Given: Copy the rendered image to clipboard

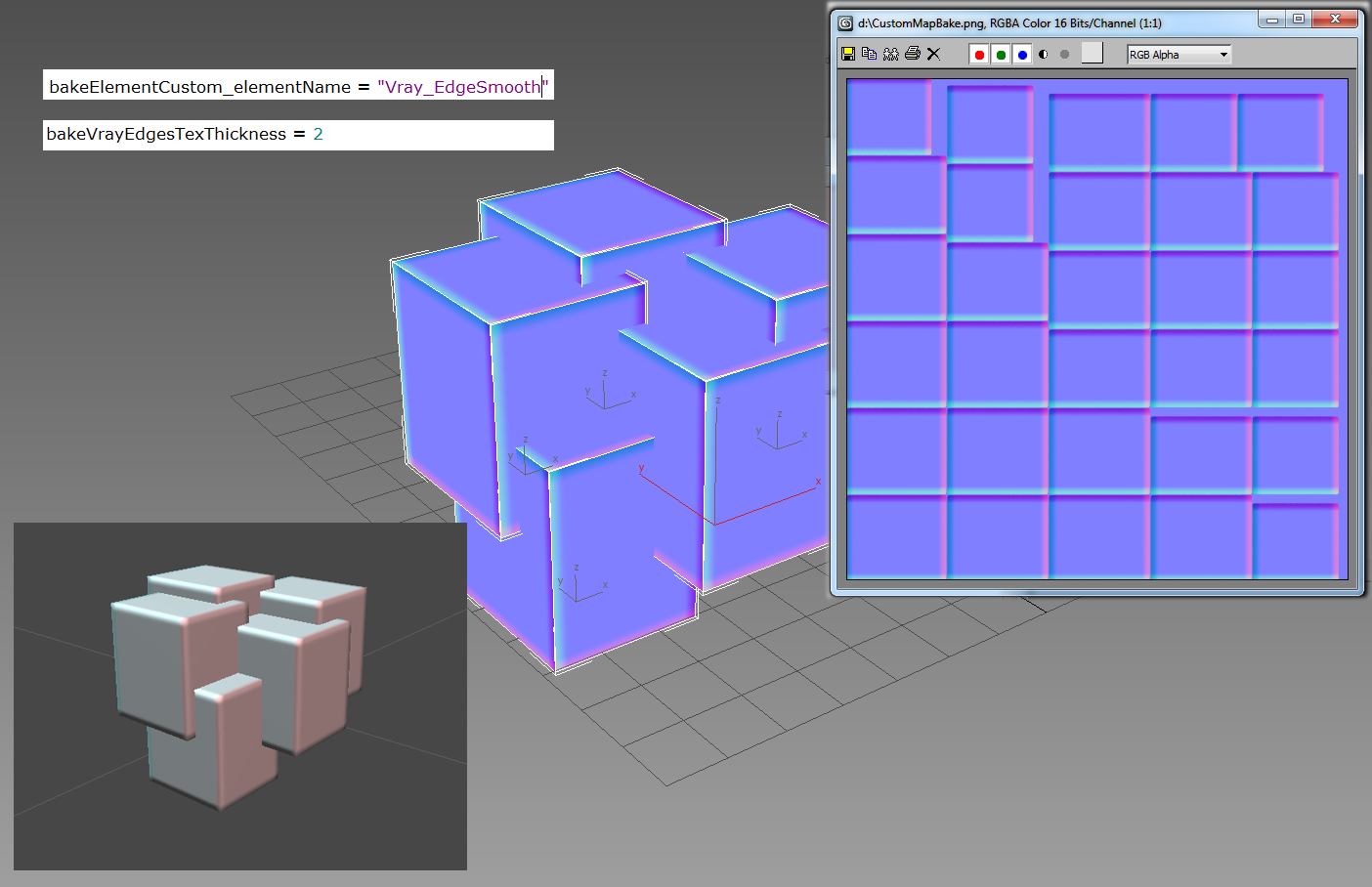Looking at the screenshot, I should pyautogui.click(x=870, y=54).
